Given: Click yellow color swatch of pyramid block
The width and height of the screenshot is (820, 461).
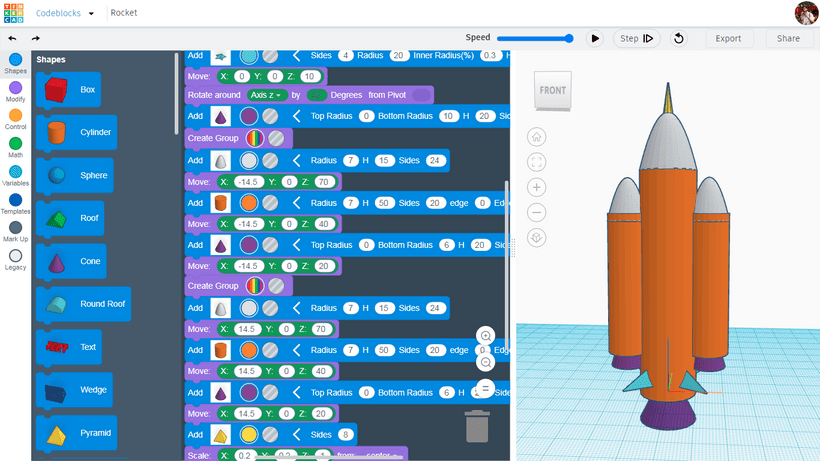Looking at the screenshot, I should point(249,434).
